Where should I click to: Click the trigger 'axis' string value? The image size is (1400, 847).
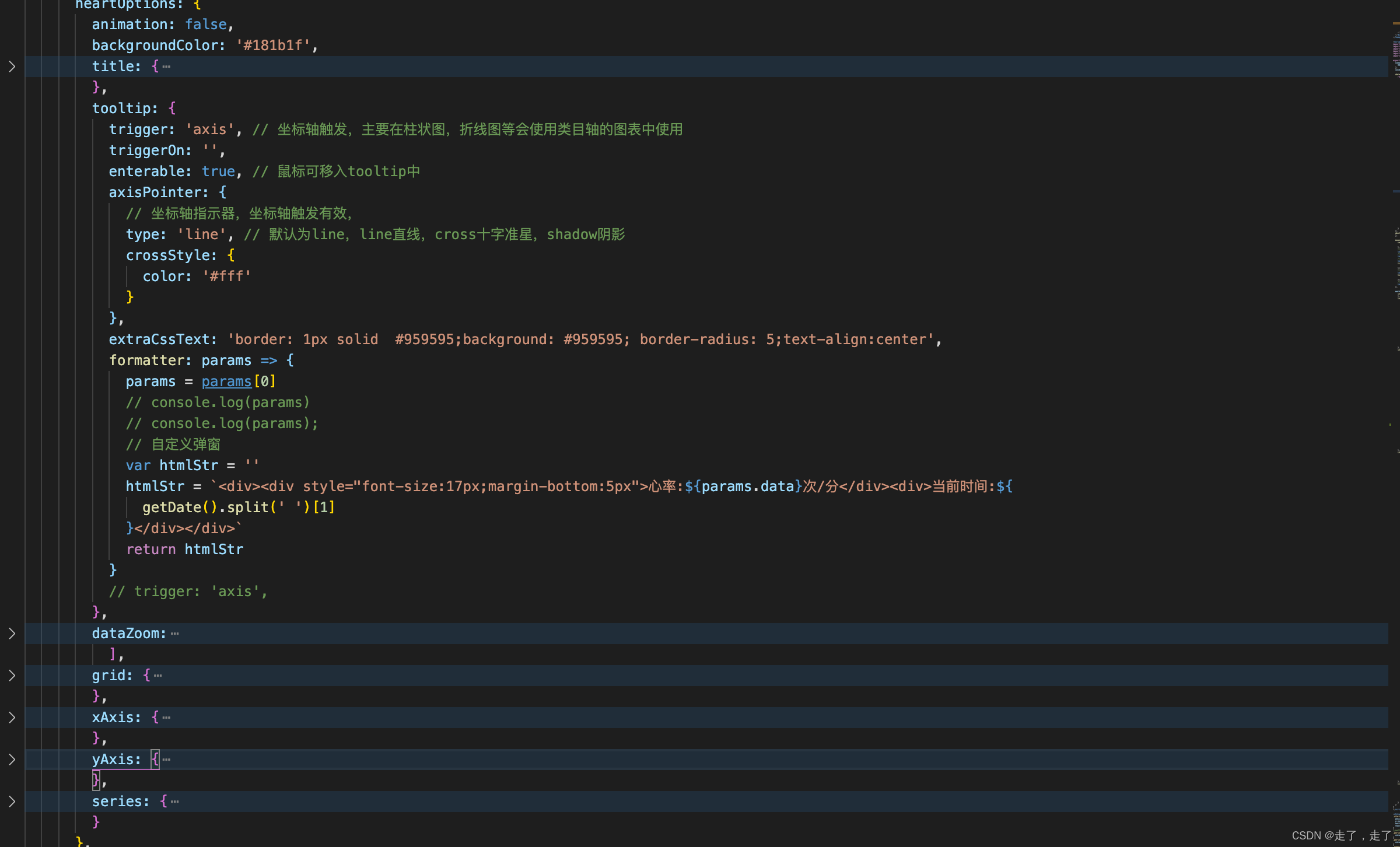pos(209,129)
